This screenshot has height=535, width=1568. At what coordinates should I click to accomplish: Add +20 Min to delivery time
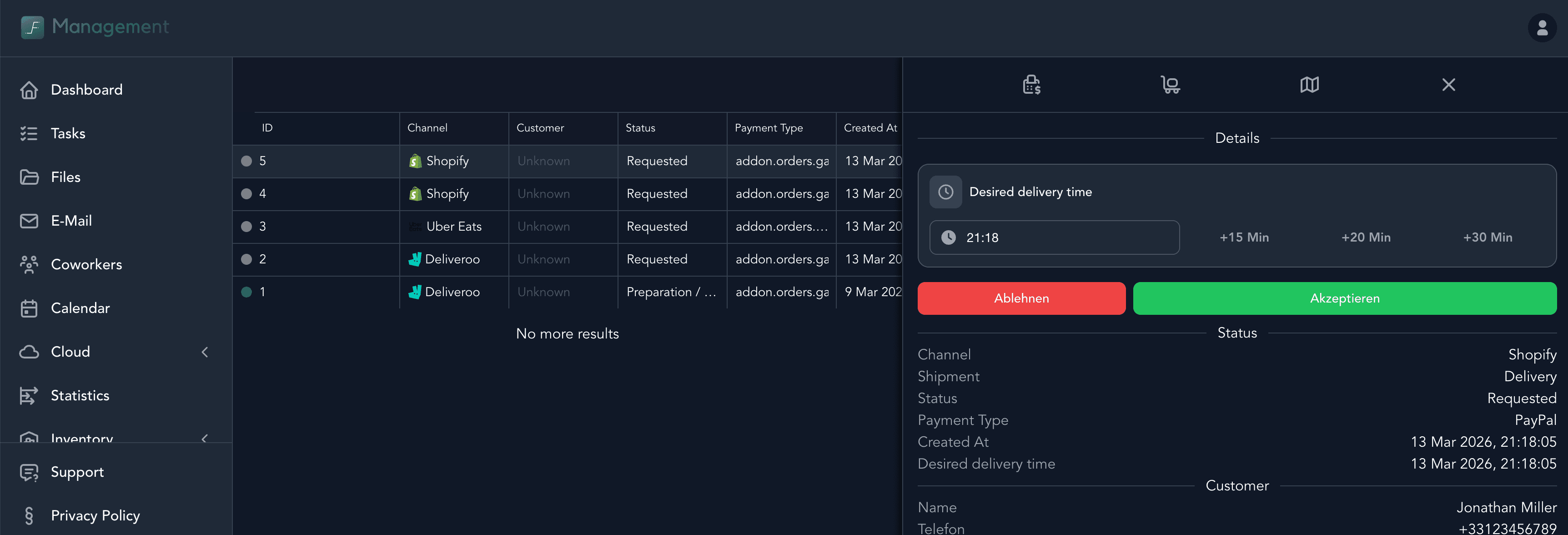[1366, 237]
